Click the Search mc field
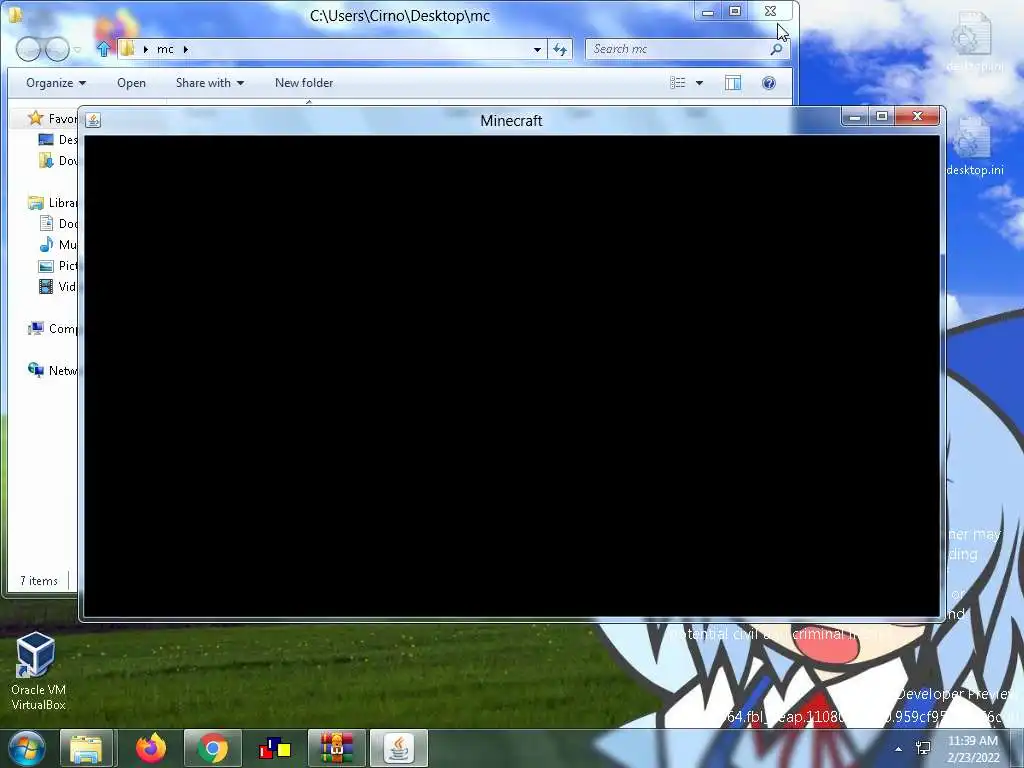 [688, 49]
